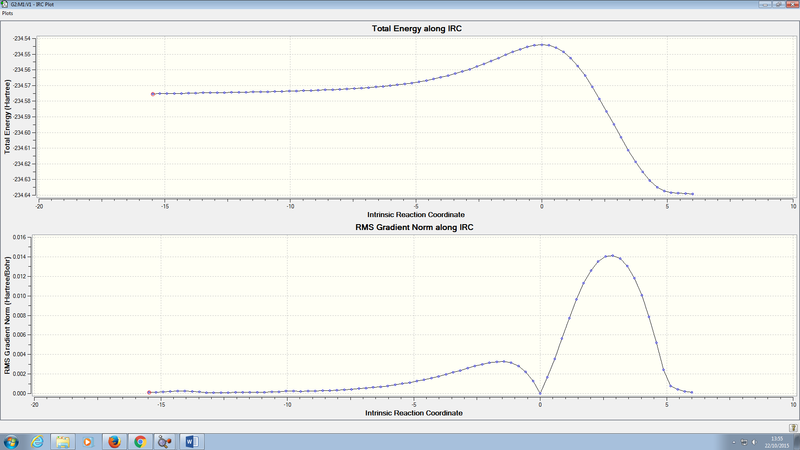Click the last energy point near -234.64
This screenshot has width=800, height=450.
692,194
